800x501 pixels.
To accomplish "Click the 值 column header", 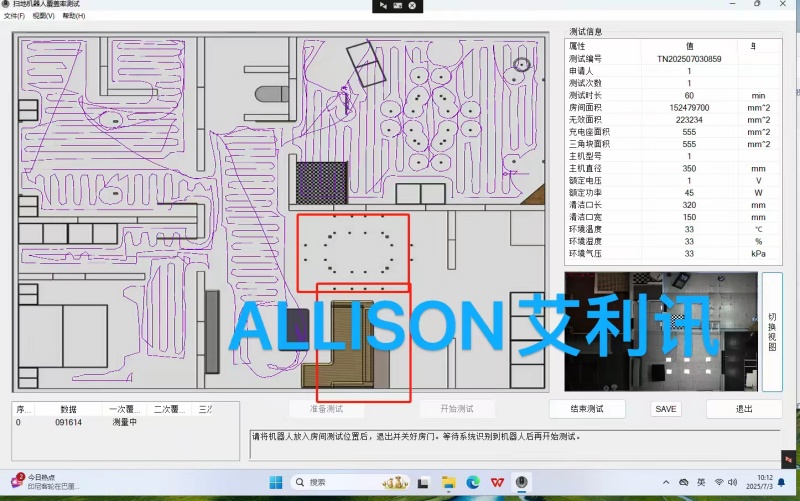I will tap(689, 46).
